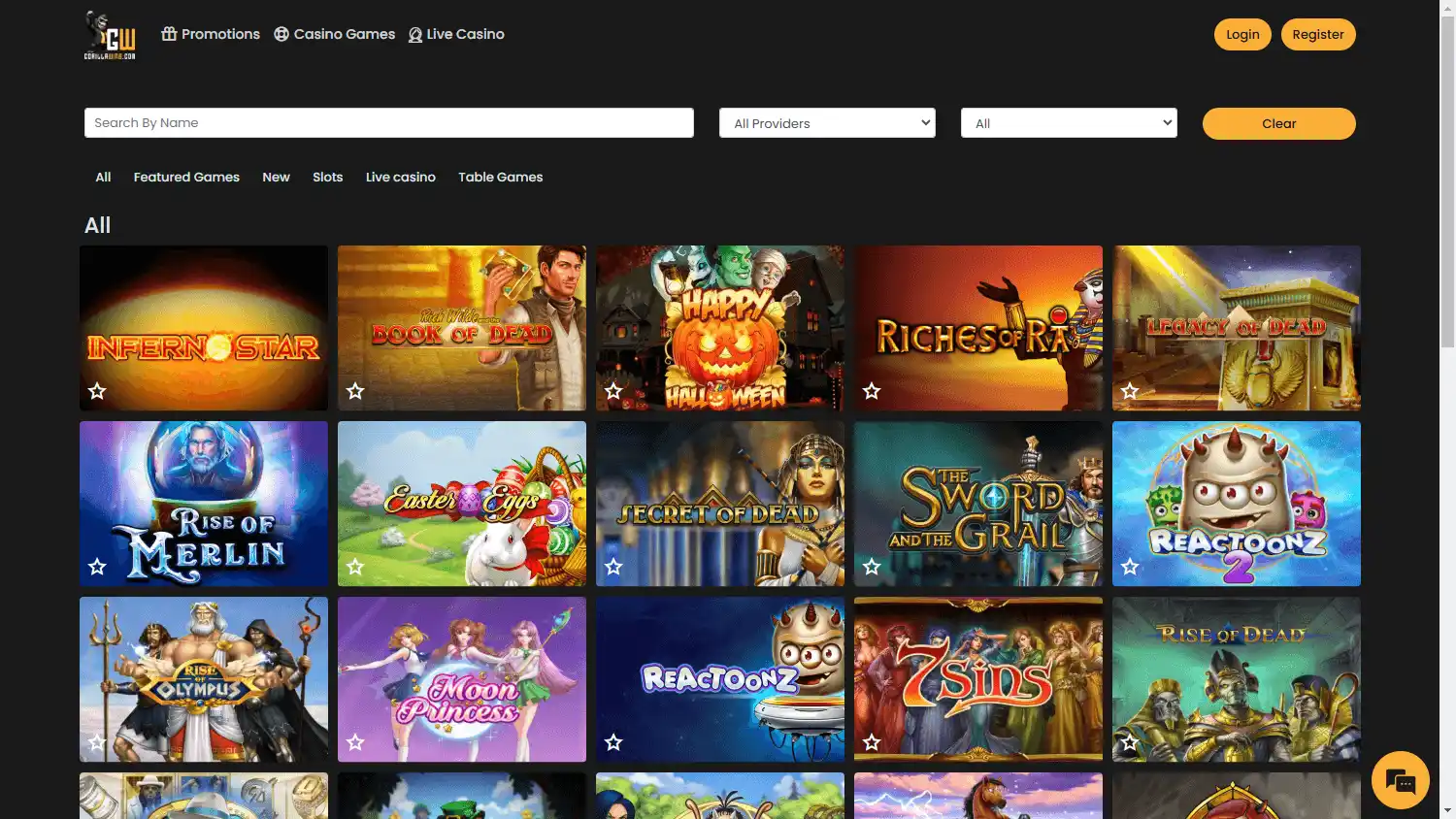Open Riches of Ra game thumbnail

978,328
